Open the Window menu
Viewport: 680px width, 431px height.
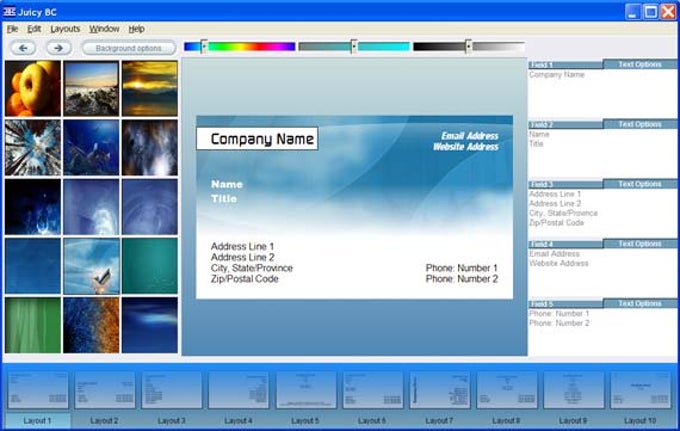[104, 29]
